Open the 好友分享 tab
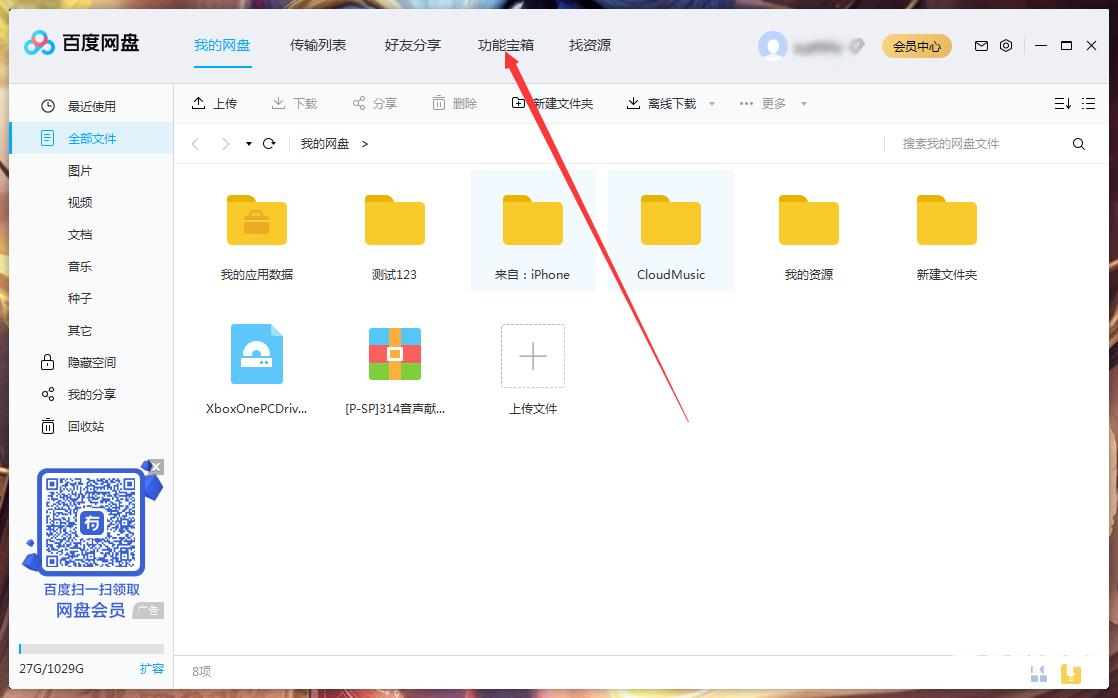1118x698 pixels. tap(412, 46)
